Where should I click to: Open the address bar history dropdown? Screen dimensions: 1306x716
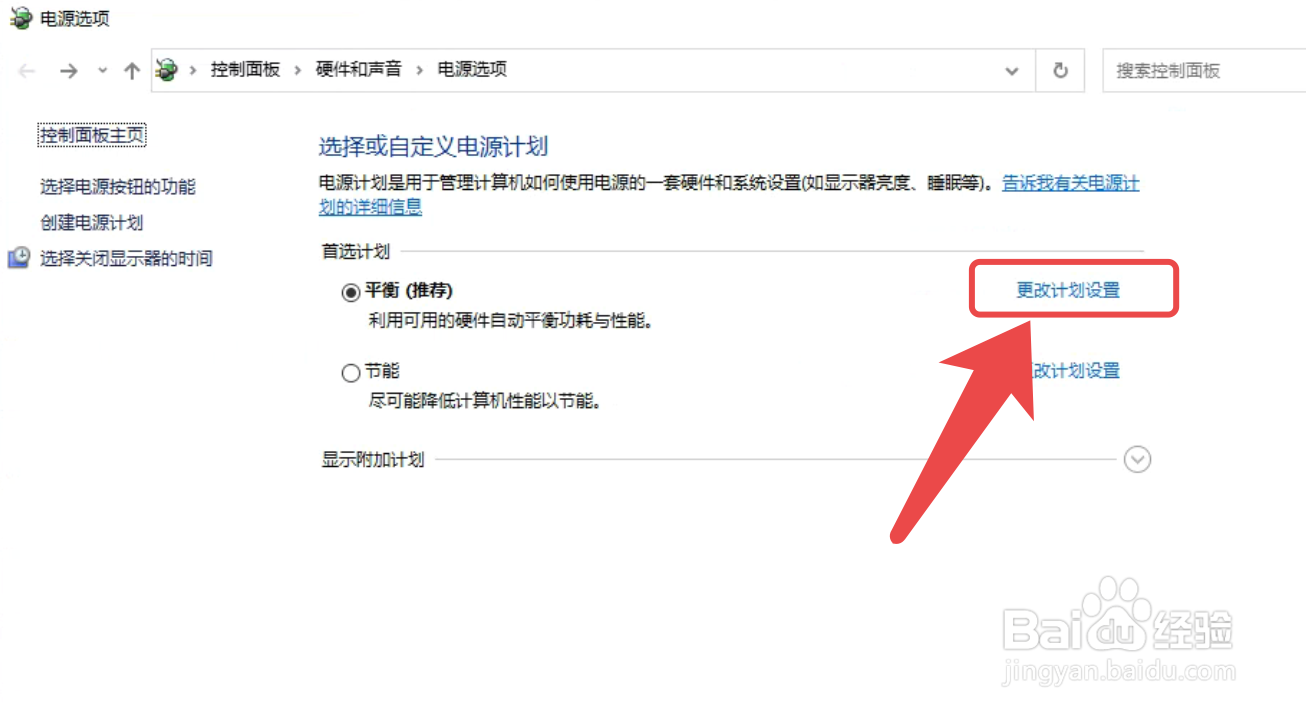point(1012,71)
